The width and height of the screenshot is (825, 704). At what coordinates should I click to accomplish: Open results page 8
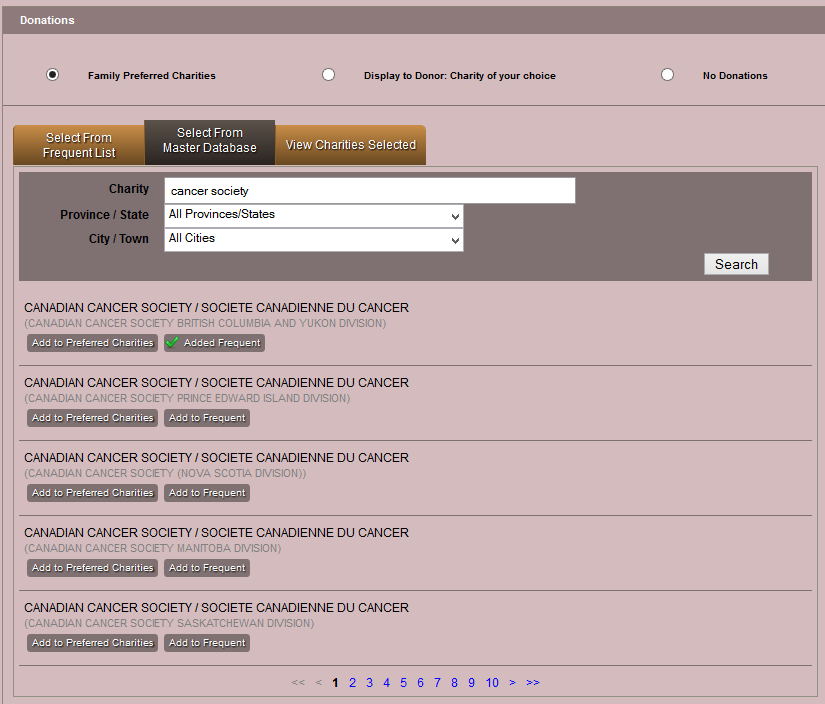click(x=455, y=683)
